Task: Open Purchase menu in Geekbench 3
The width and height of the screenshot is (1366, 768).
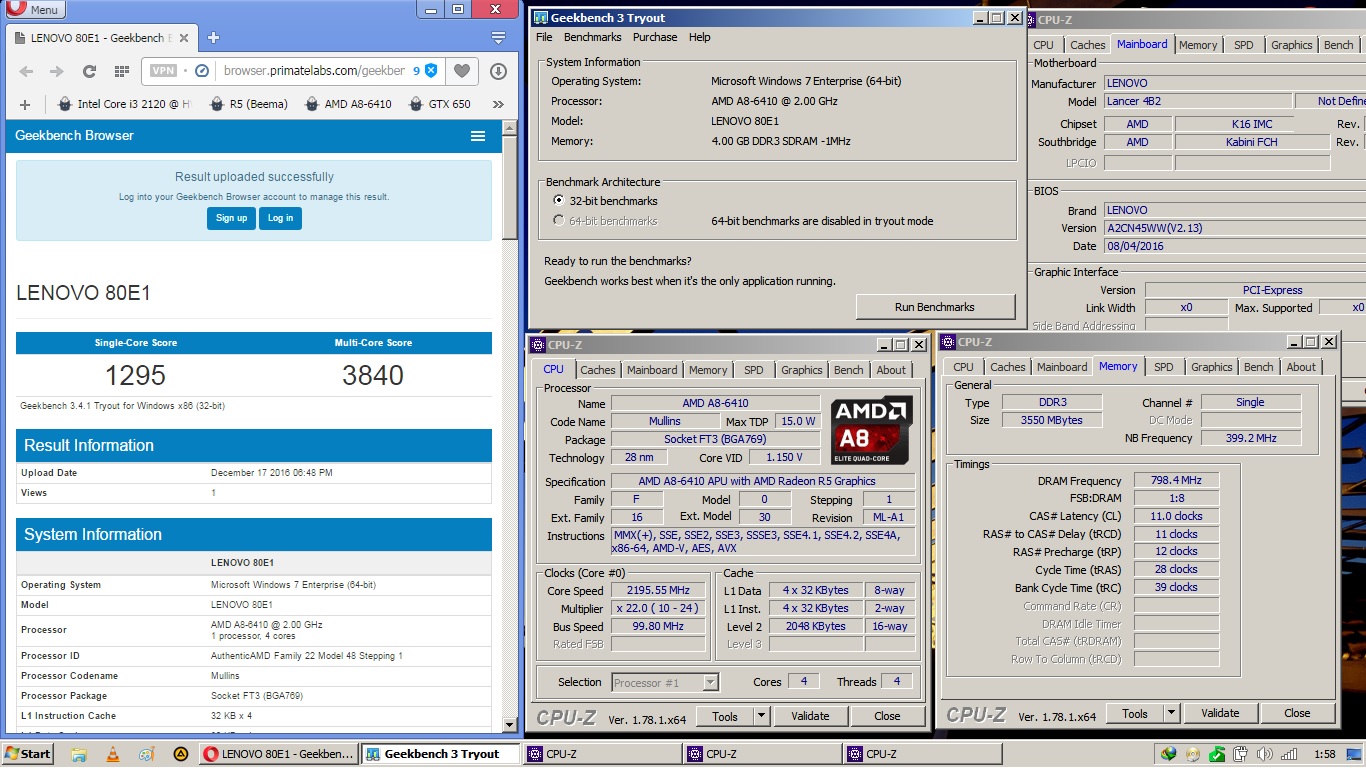Action: pyautogui.click(x=655, y=37)
